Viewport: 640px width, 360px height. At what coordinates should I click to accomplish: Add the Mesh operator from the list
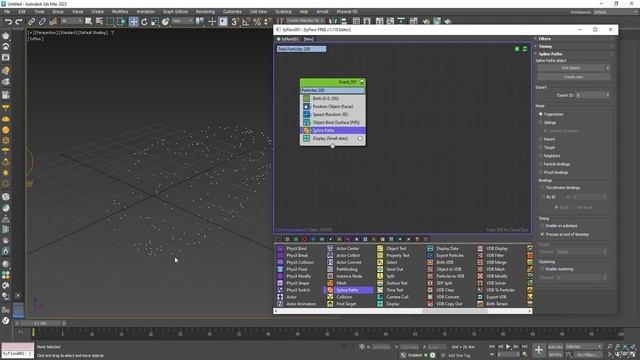click(x=341, y=283)
